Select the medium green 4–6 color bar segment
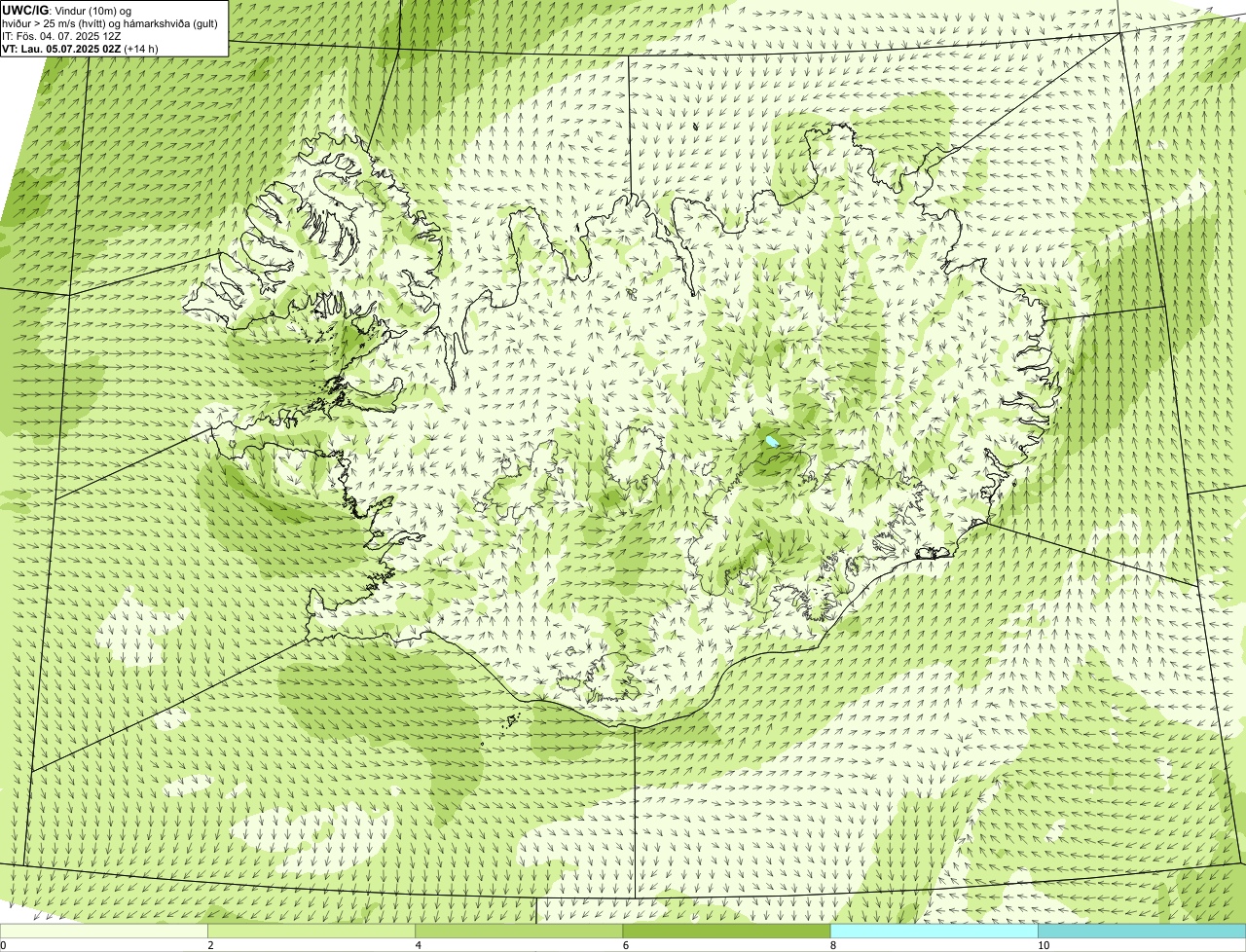 point(519,932)
